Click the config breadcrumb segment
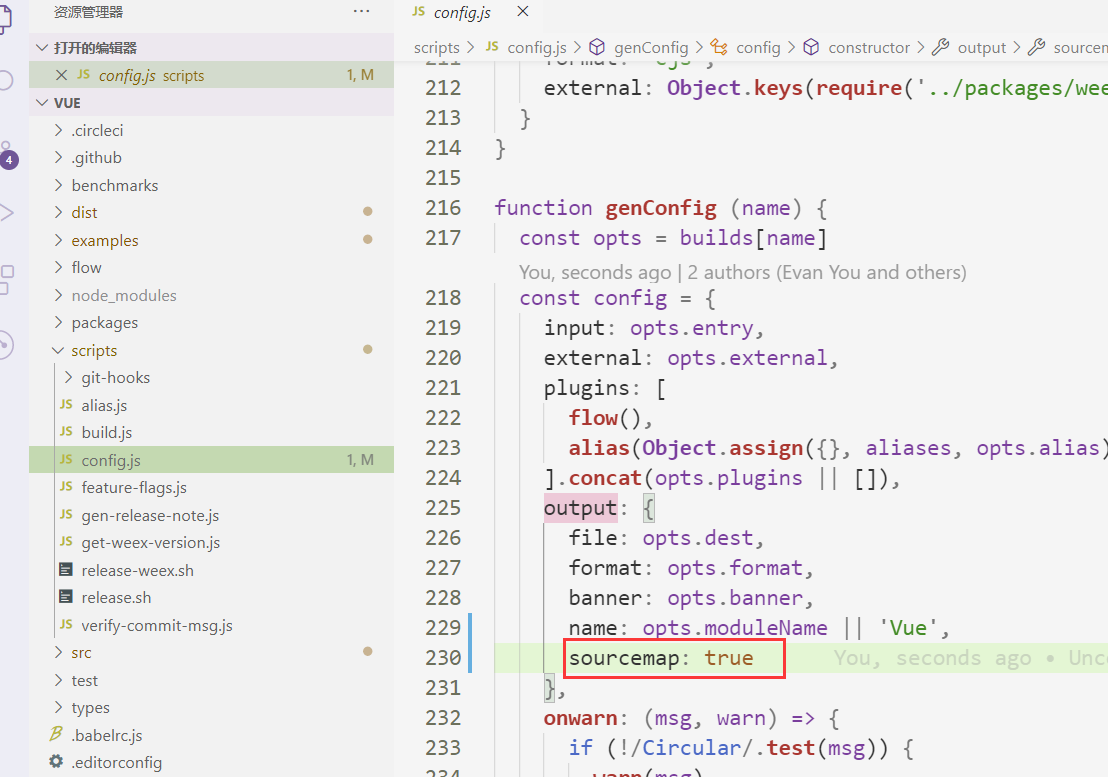This screenshot has width=1108, height=777. pyautogui.click(x=758, y=47)
